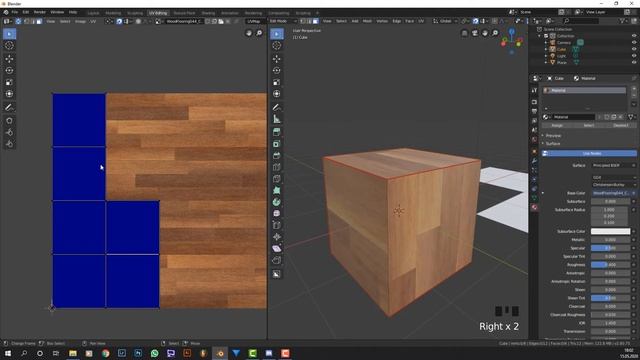Image resolution: width=640 pixels, height=360 pixels.
Task: Hide the Collection in outliner
Action: [x=634, y=36]
